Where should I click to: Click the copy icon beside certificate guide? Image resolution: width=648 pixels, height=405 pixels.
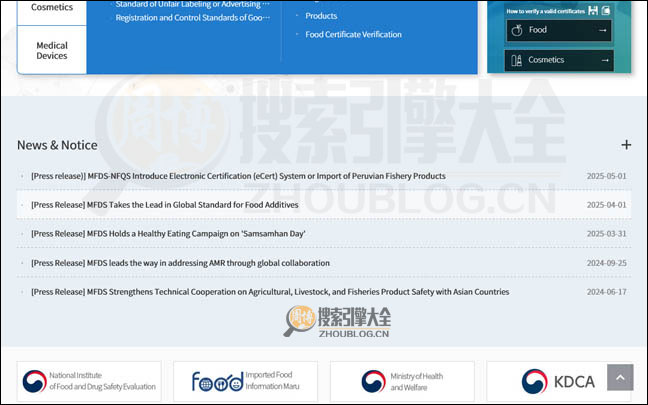point(606,10)
